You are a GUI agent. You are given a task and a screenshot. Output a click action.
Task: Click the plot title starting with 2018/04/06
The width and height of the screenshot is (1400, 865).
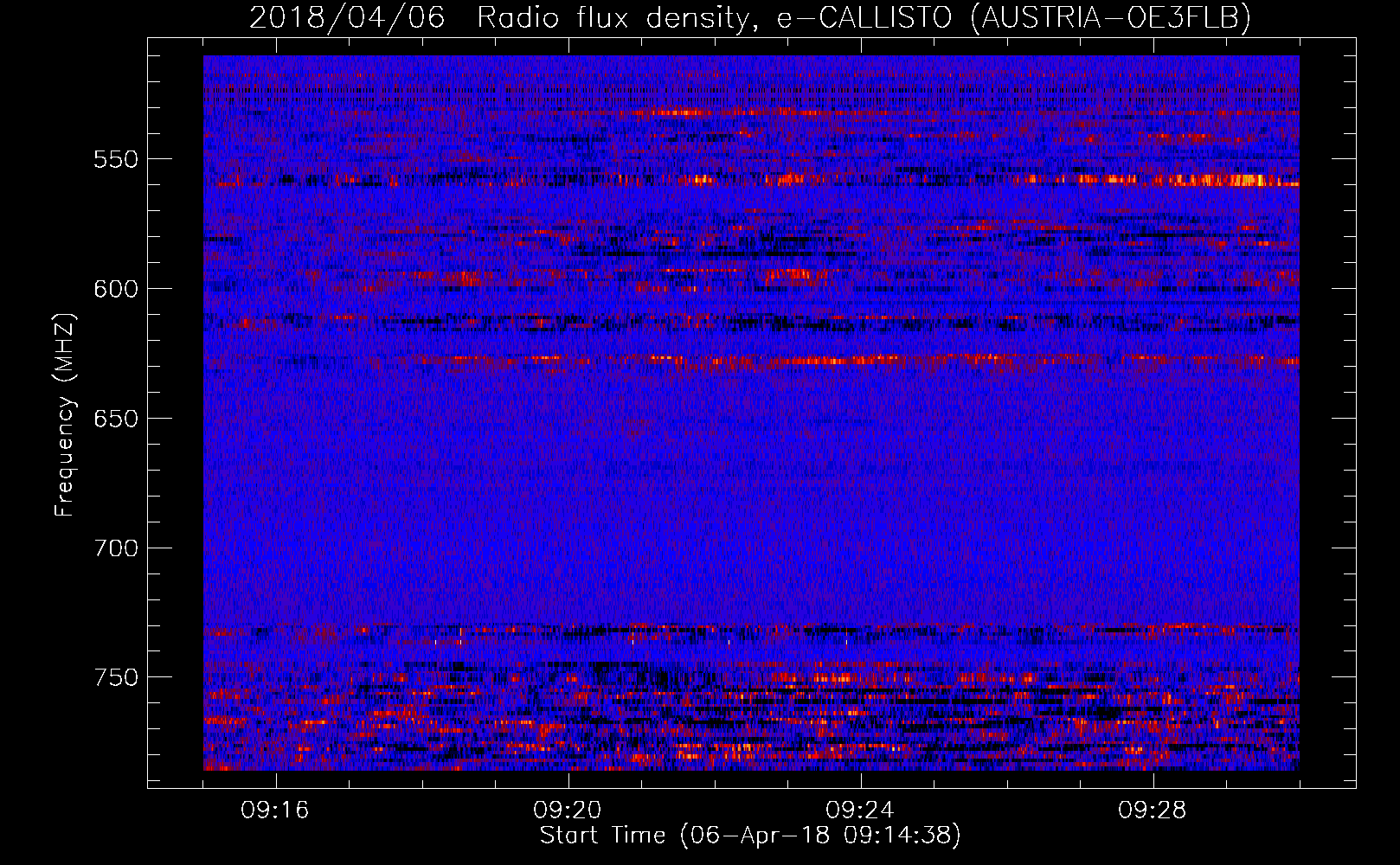pyautogui.click(x=750, y=17)
